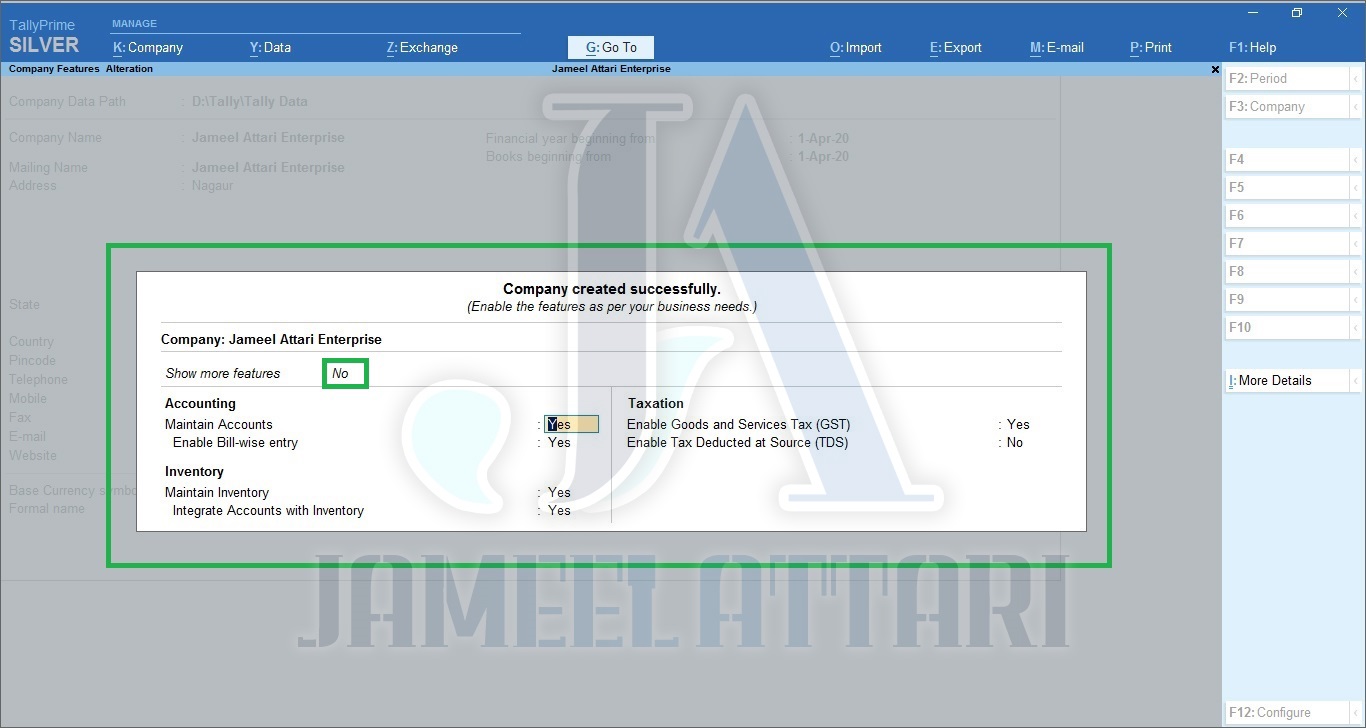This screenshot has width=1366, height=728.
Task: Click the 'Enable Bill-wise entry' label
Action: click(x=235, y=442)
